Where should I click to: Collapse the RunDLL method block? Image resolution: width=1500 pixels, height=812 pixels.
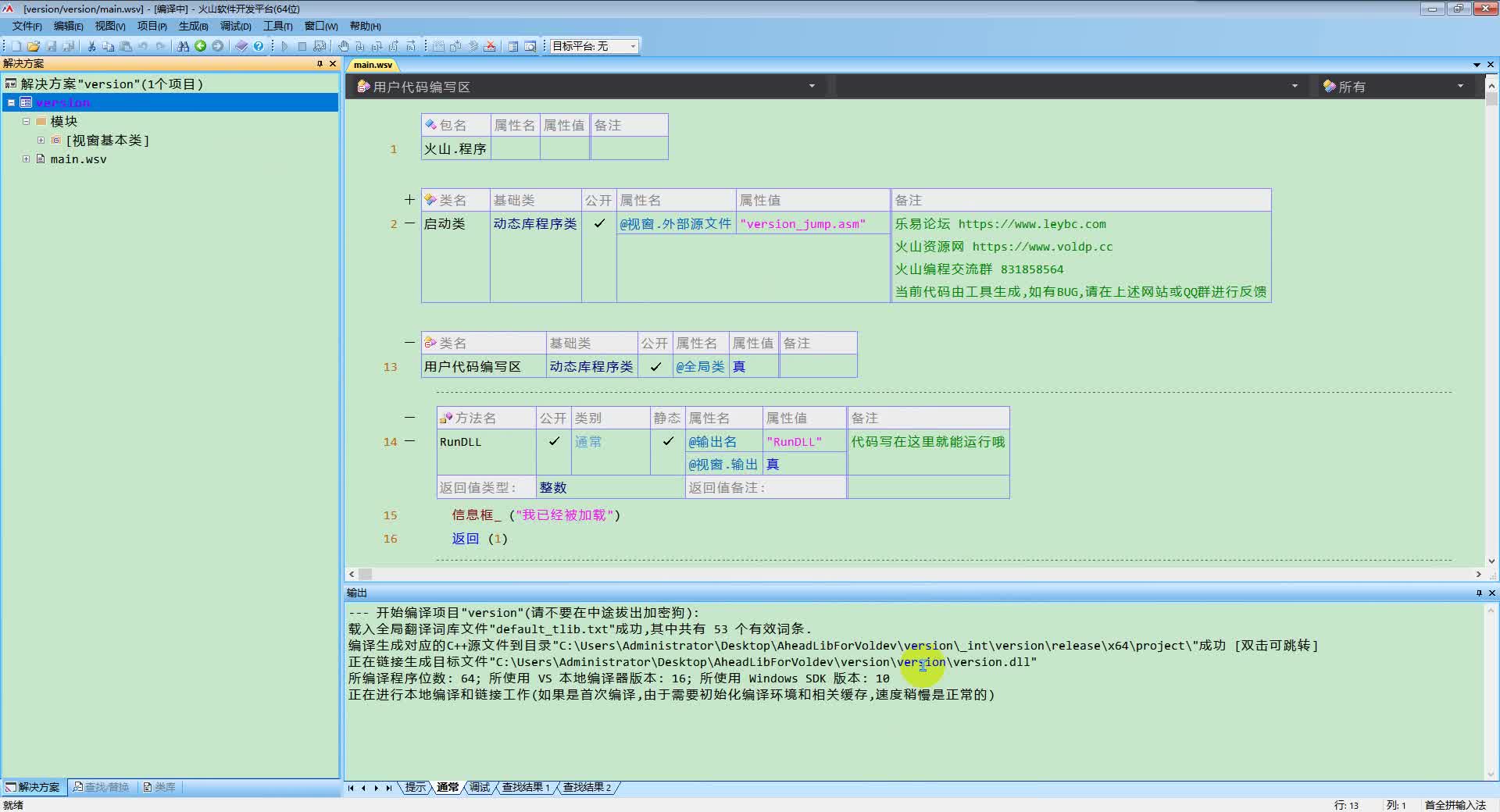[x=409, y=441]
